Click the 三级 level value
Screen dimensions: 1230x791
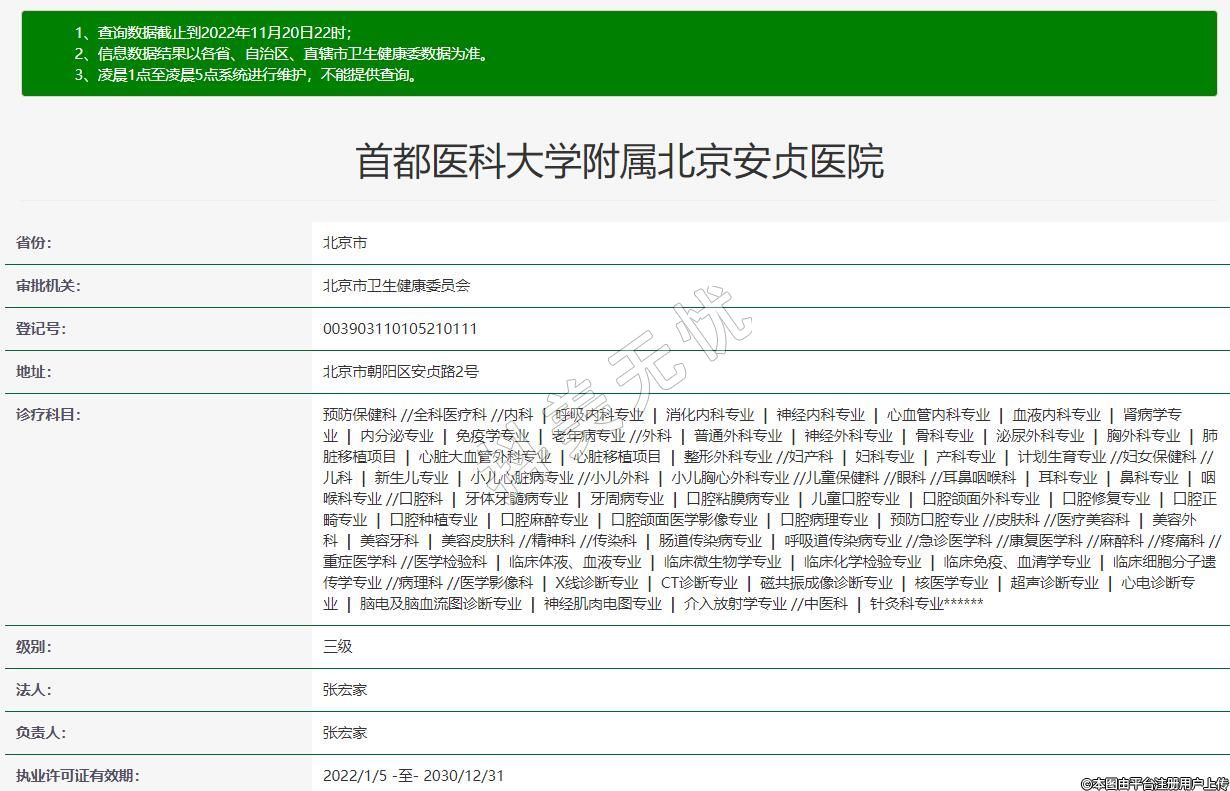point(338,647)
